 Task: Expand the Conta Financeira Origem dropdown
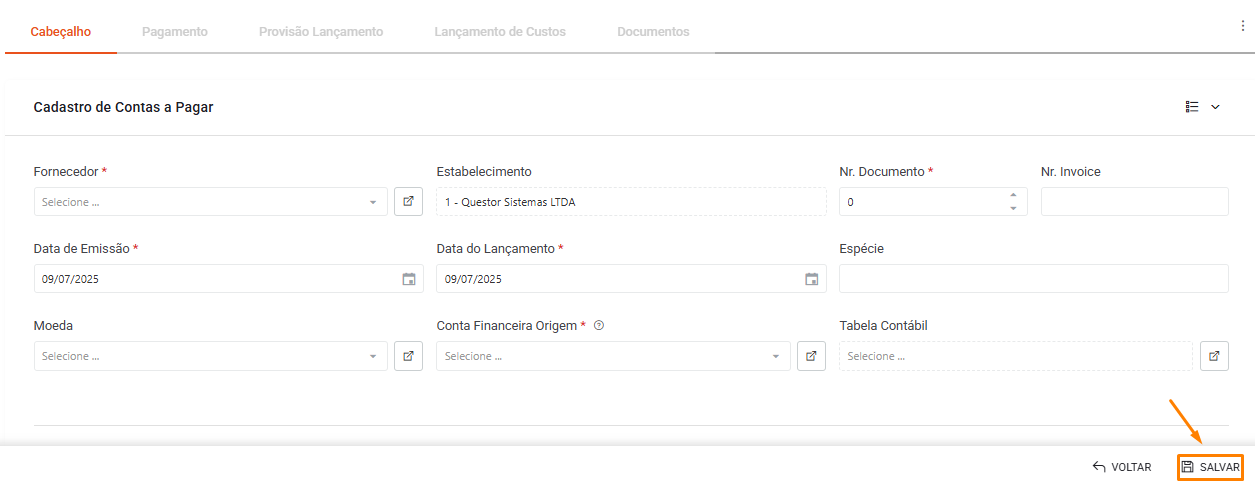tap(776, 357)
